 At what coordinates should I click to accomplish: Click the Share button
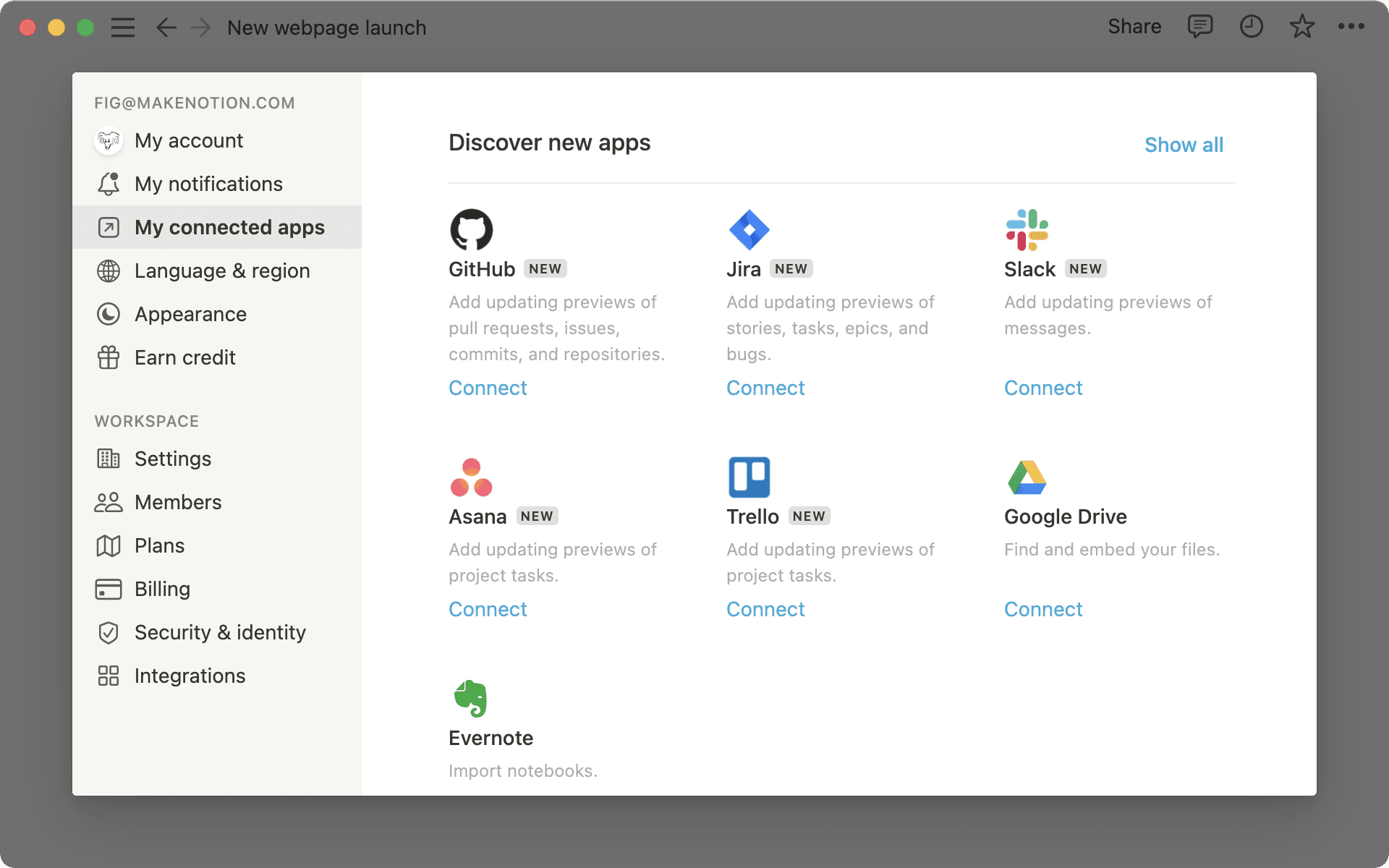coord(1134,27)
